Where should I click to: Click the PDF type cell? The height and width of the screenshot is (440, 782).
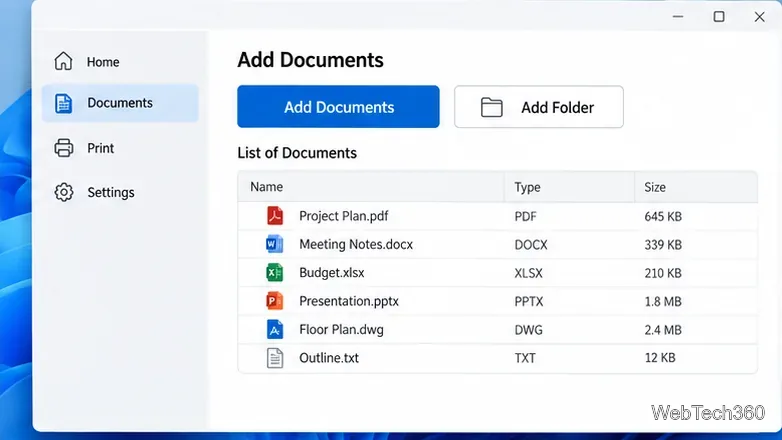pyautogui.click(x=526, y=217)
